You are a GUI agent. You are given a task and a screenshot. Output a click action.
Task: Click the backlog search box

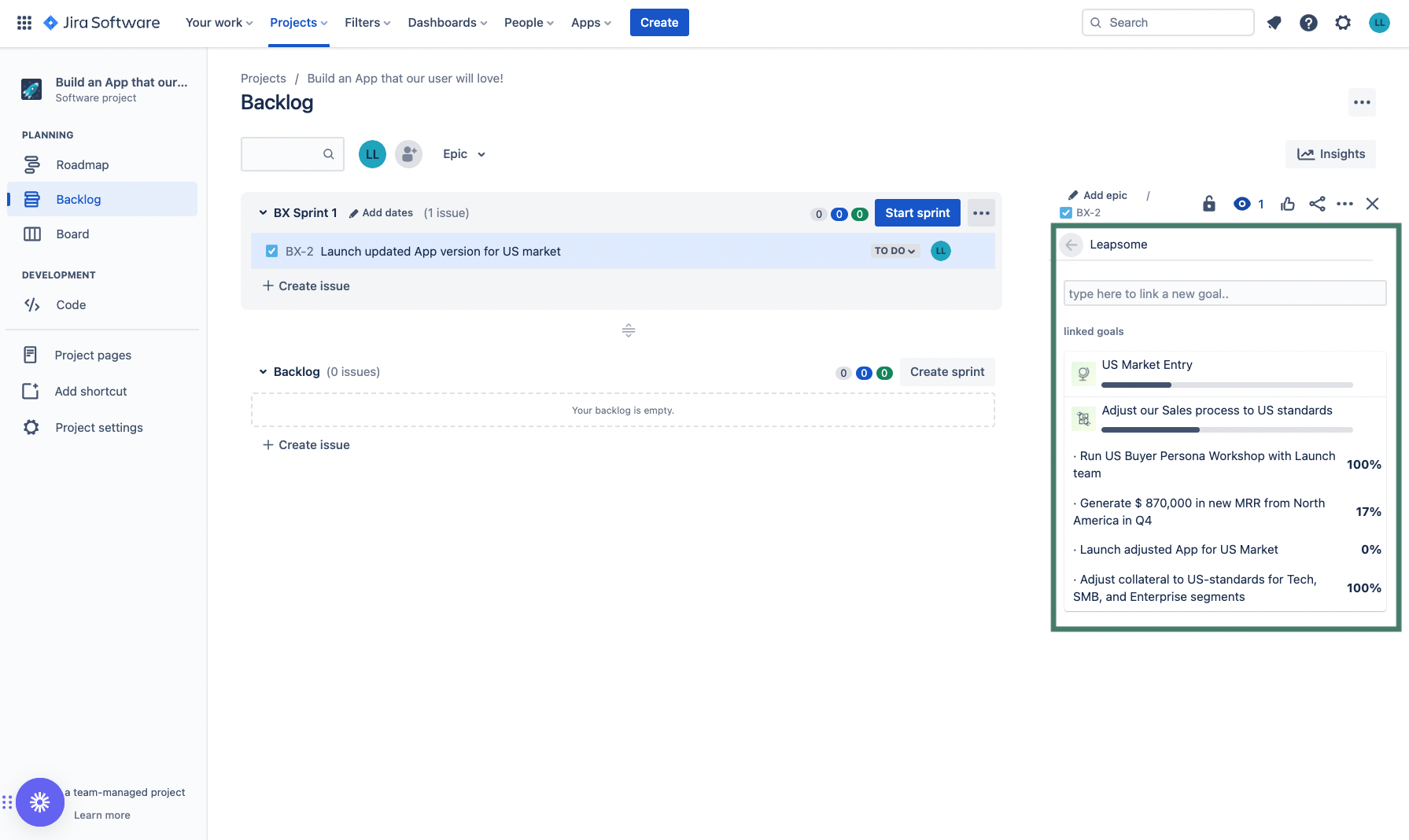coord(292,154)
